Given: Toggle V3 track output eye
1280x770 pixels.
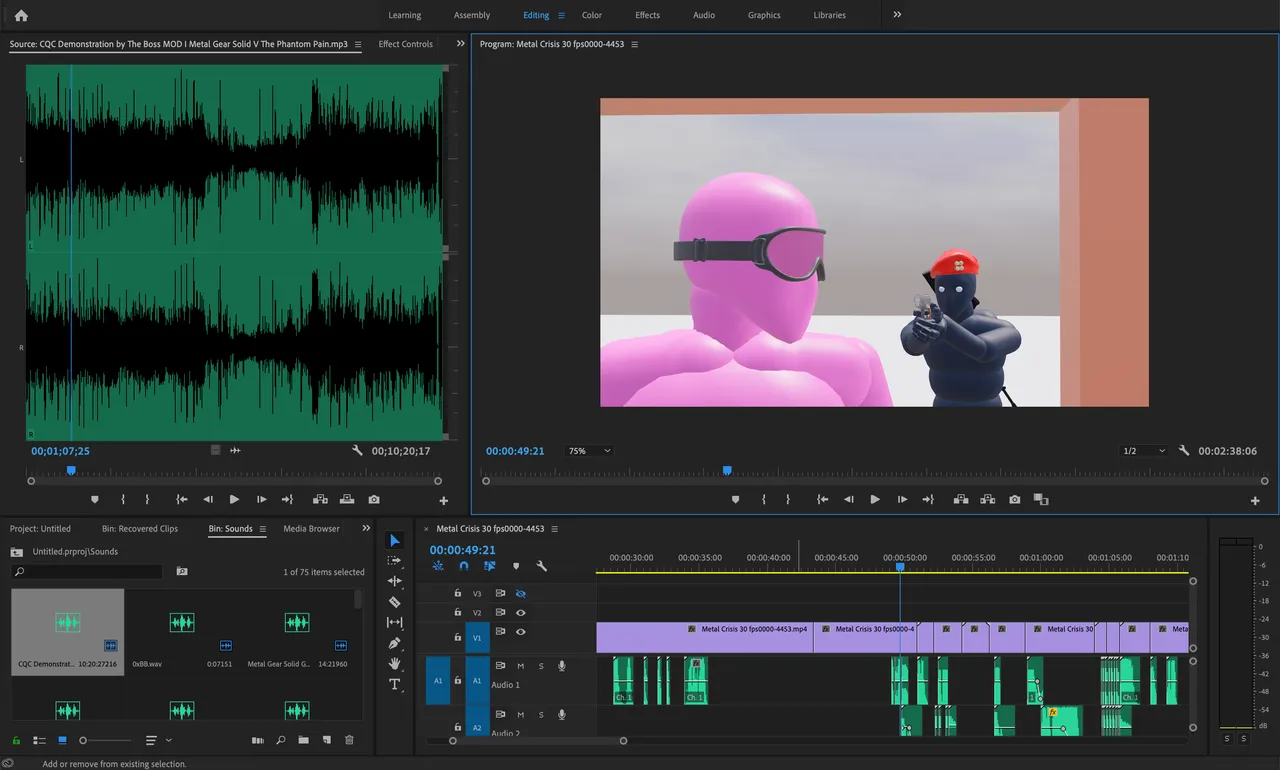Looking at the screenshot, I should coord(520,593).
